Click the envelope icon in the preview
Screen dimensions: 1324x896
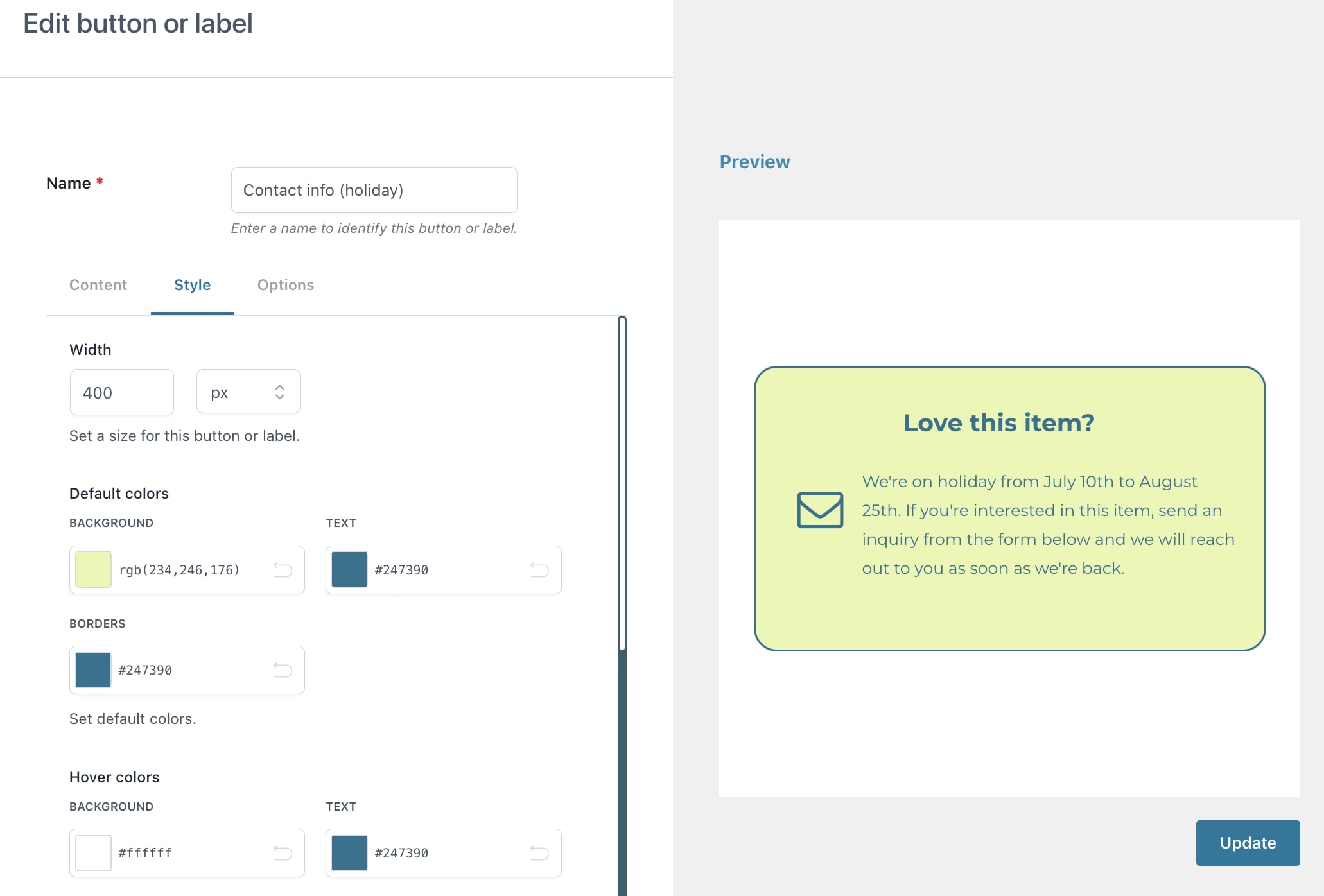coord(820,510)
